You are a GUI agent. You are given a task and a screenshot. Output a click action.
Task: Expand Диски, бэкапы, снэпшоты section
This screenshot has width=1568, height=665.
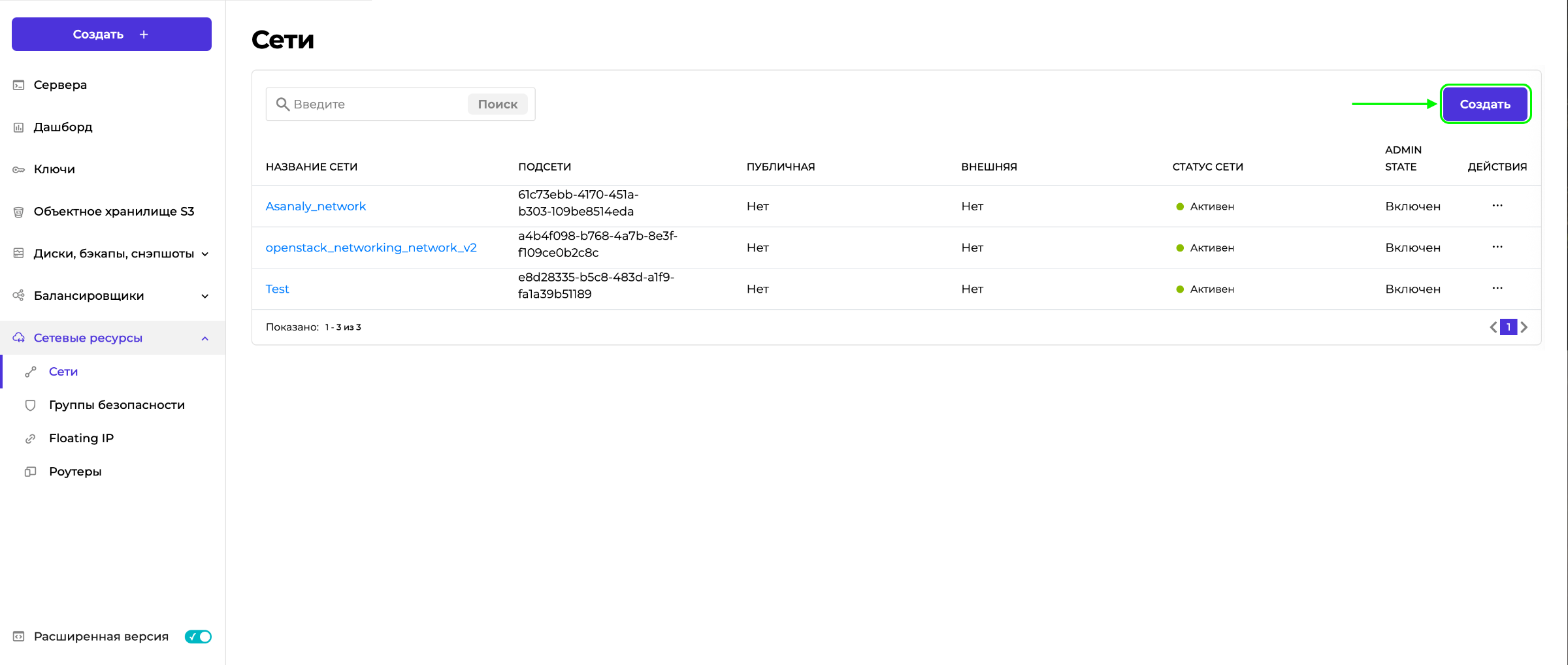click(x=205, y=254)
